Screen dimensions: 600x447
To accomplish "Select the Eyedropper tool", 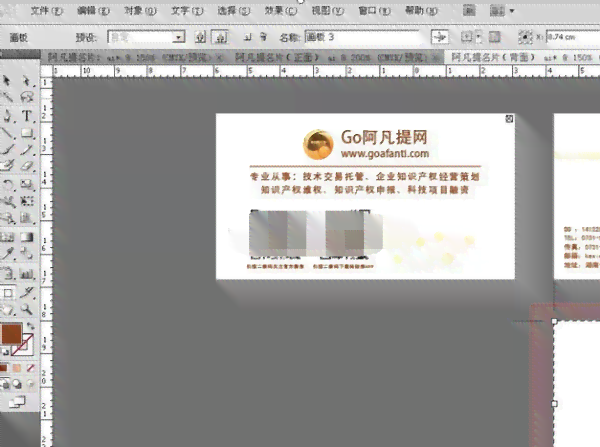I will (7, 253).
